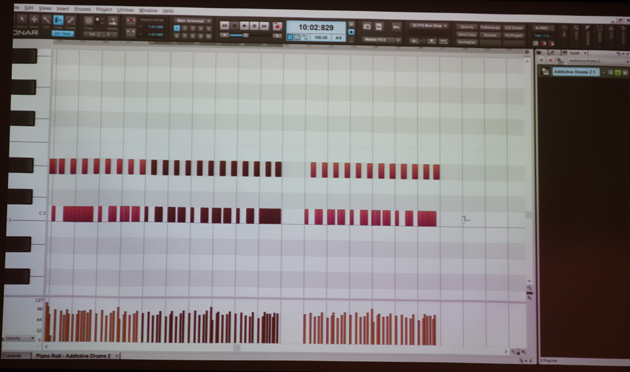Open the Project menu
Viewport: 630px width, 372px height.
point(104,9)
